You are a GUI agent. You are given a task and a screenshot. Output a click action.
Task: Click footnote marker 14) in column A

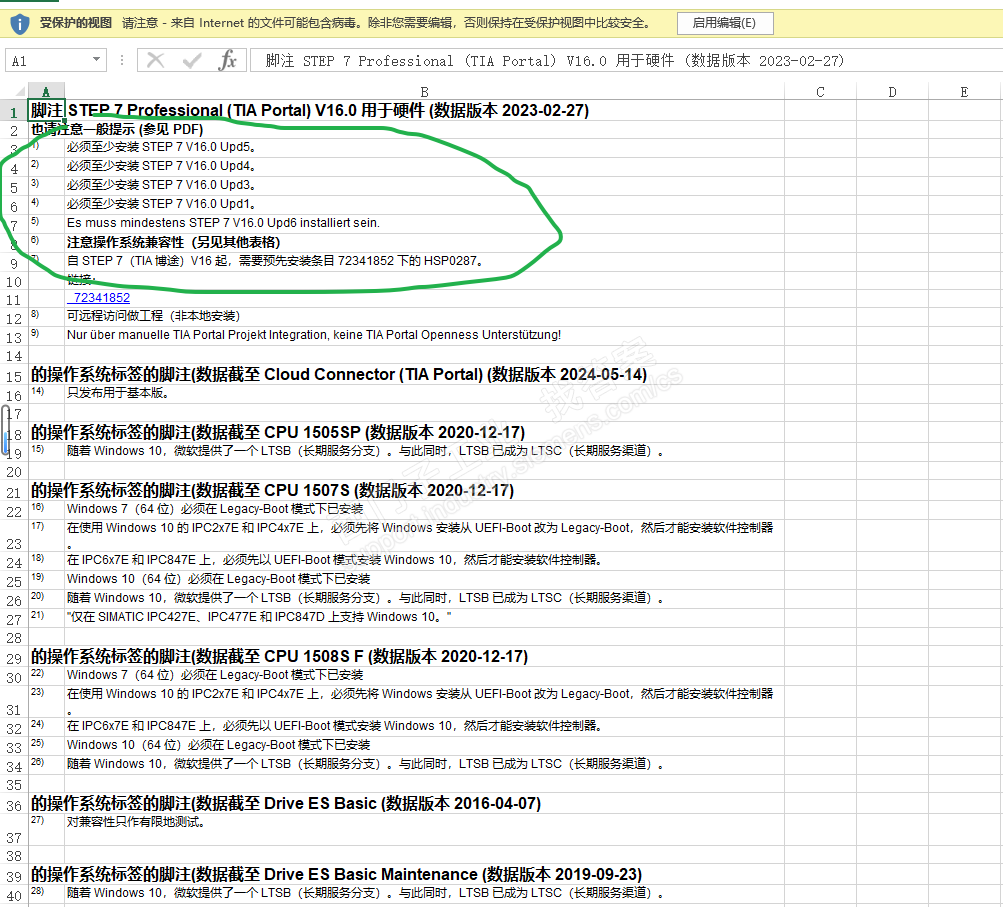click(37, 391)
